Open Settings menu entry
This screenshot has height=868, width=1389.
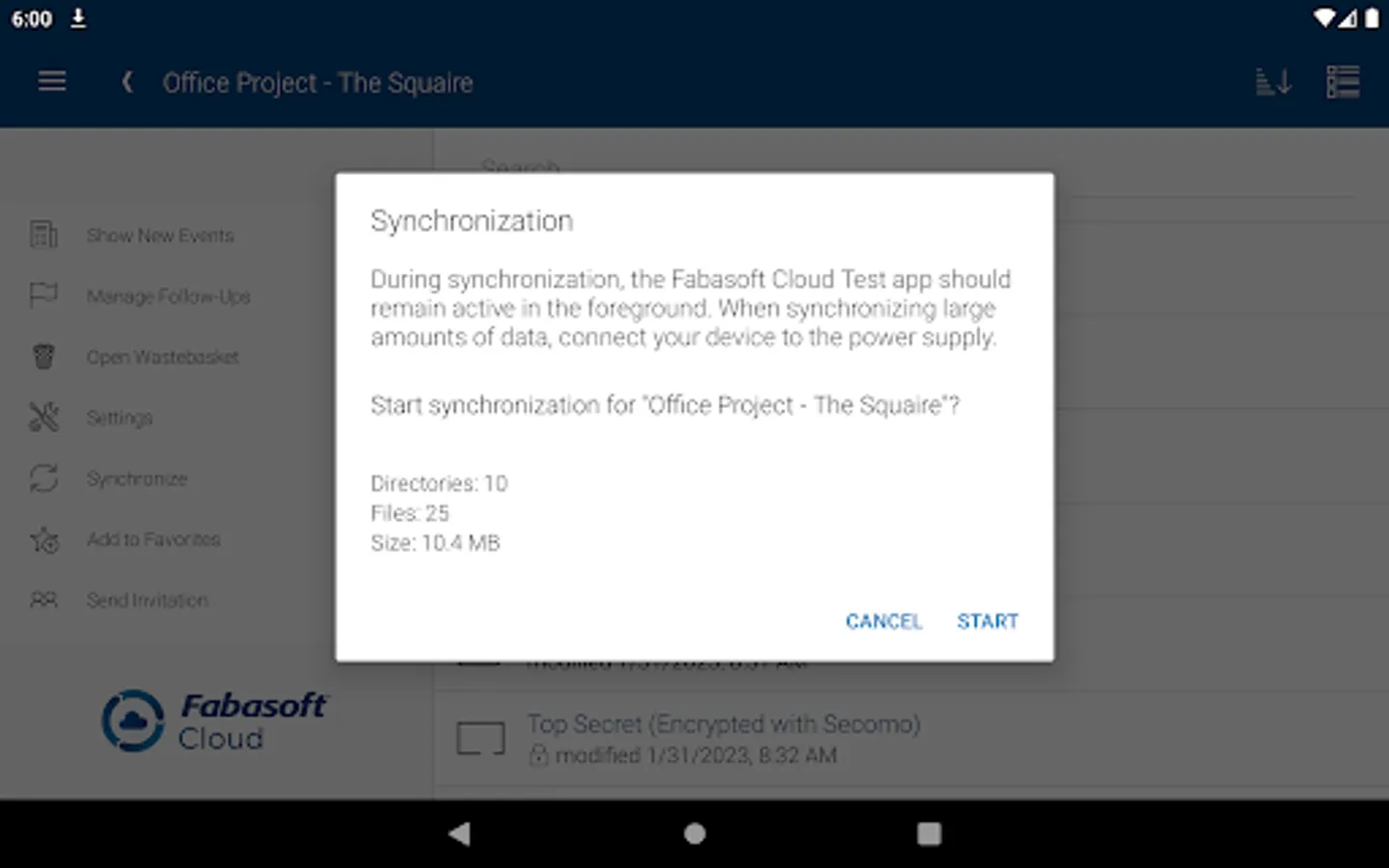click(x=120, y=418)
